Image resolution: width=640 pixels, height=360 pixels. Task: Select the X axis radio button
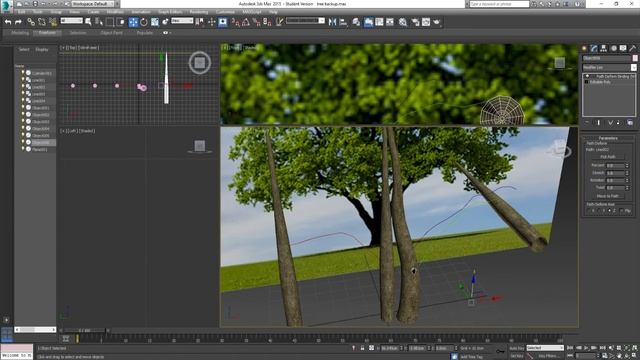pyautogui.click(x=589, y=211)
